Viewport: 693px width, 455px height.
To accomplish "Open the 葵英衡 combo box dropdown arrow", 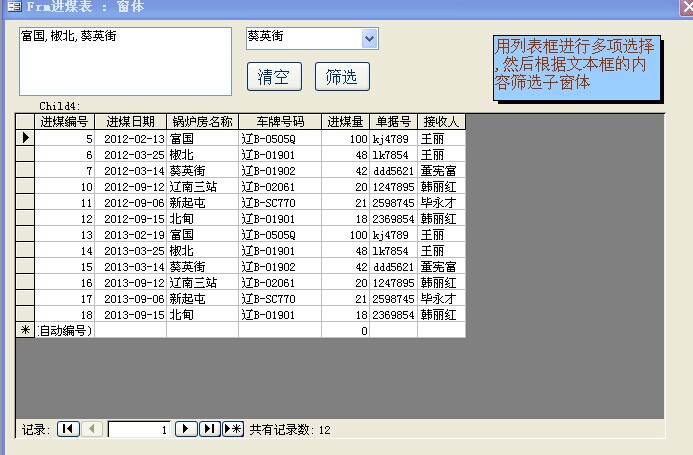I will click(369, 38).
